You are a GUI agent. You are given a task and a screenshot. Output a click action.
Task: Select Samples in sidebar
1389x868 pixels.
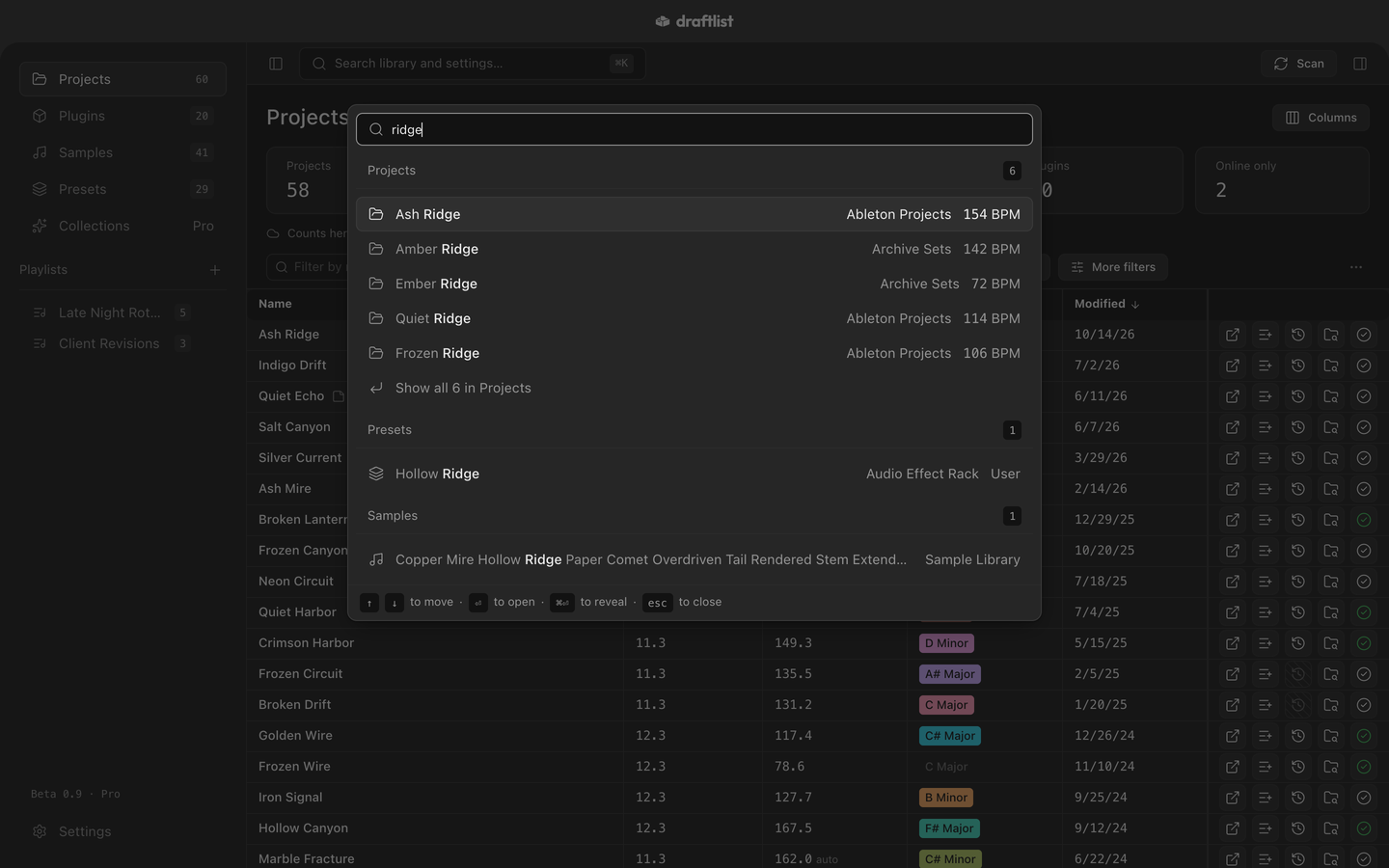coord(123,152)
